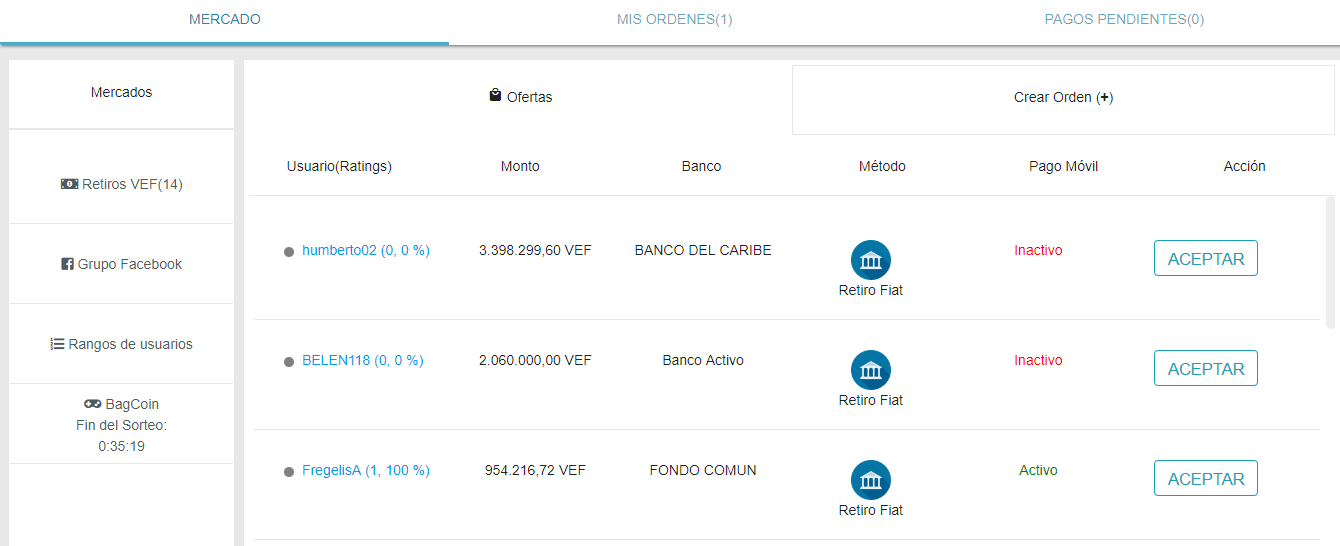Click BANCO DEL CARIBE bank cell
This screenshot has height=546, width=1340.
(703, 250)
